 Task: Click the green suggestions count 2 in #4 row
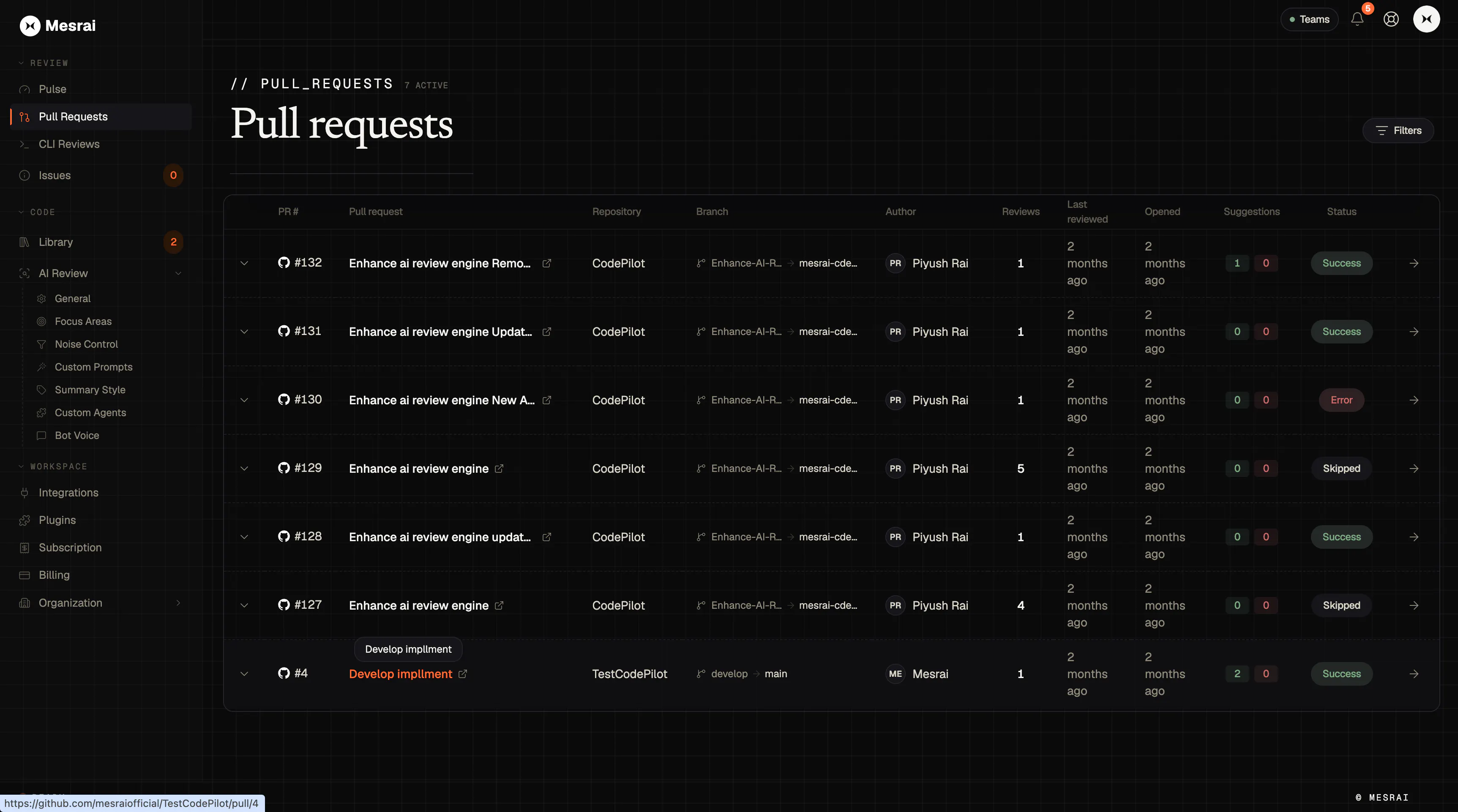click(1237, 674)
